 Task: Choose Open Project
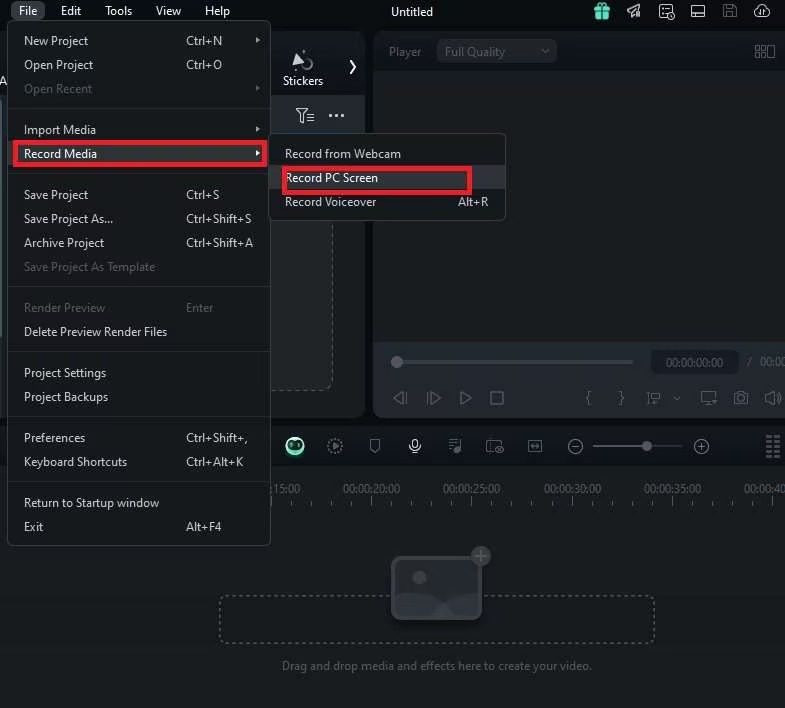point(139,65)
